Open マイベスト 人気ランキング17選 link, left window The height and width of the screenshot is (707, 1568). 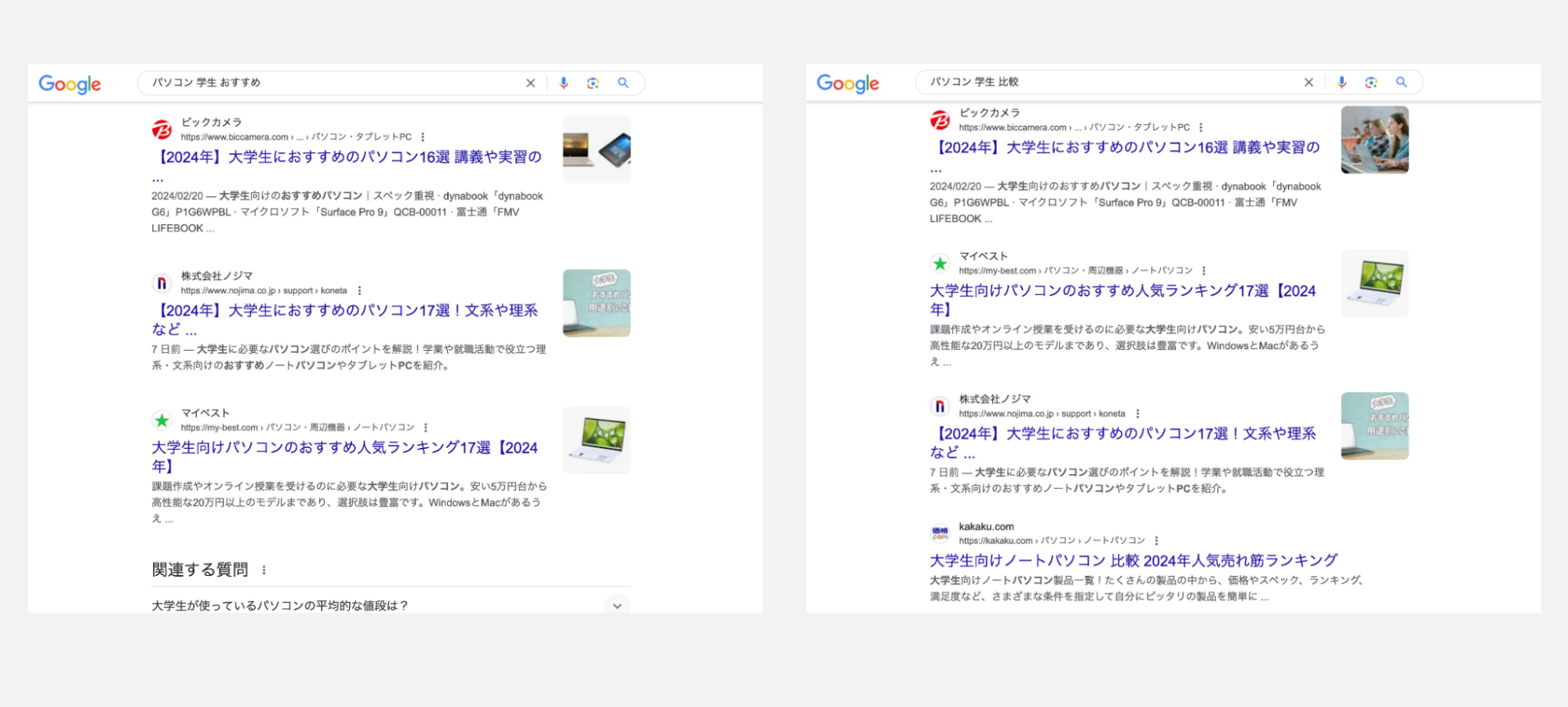pos(345,457)
